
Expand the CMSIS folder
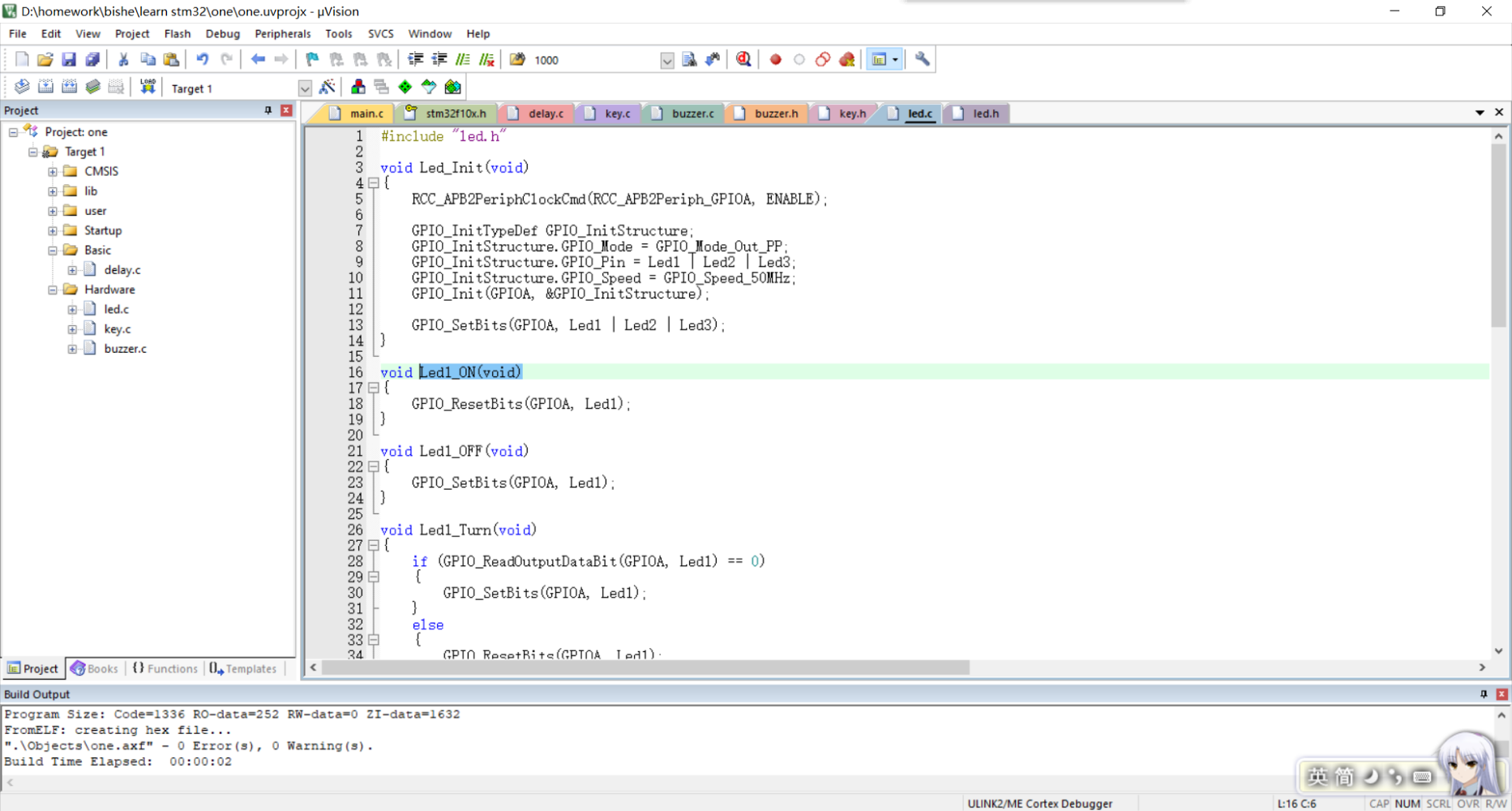[x=53, y=171]
